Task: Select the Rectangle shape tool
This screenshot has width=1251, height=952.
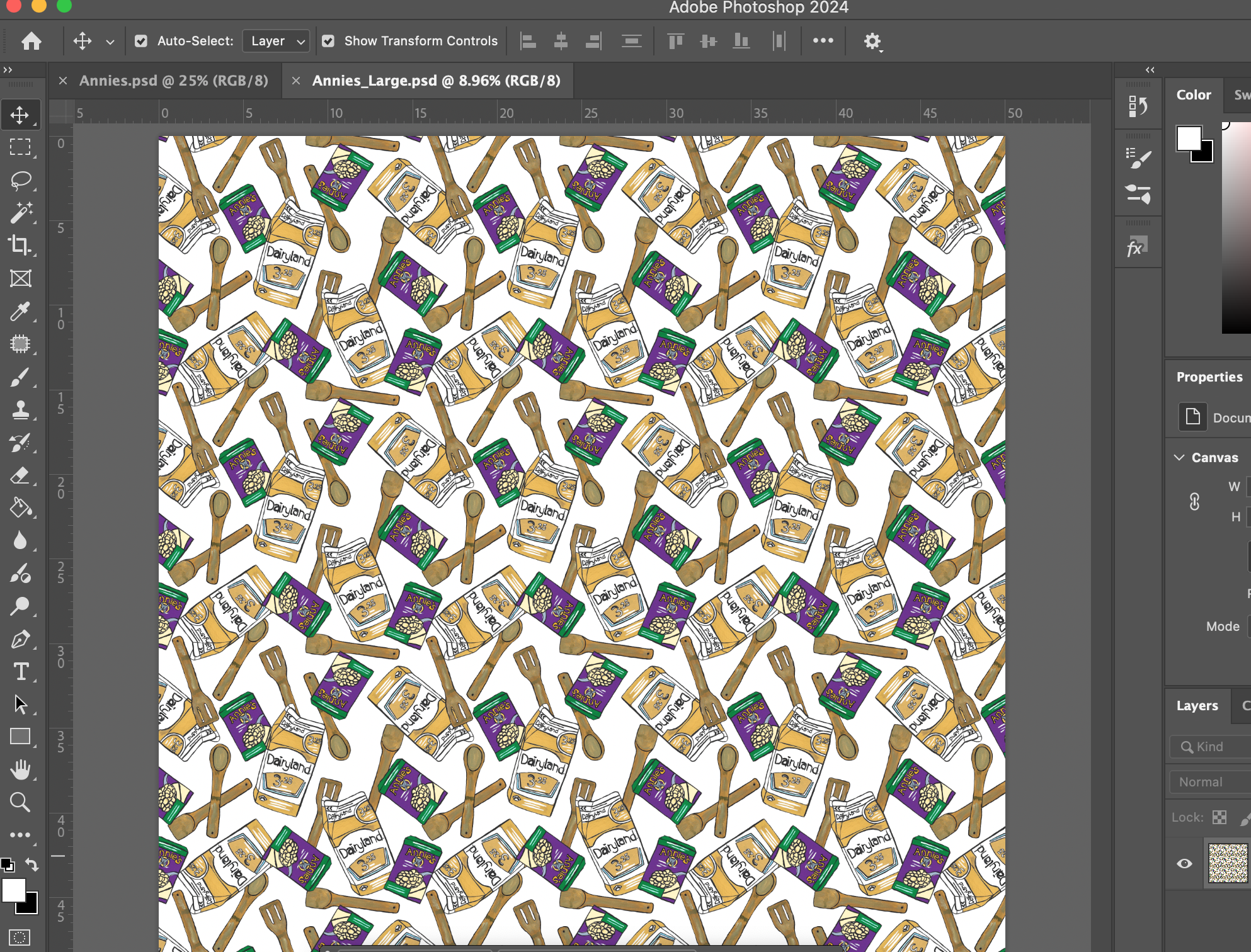Action: click(x=20, y=737)
